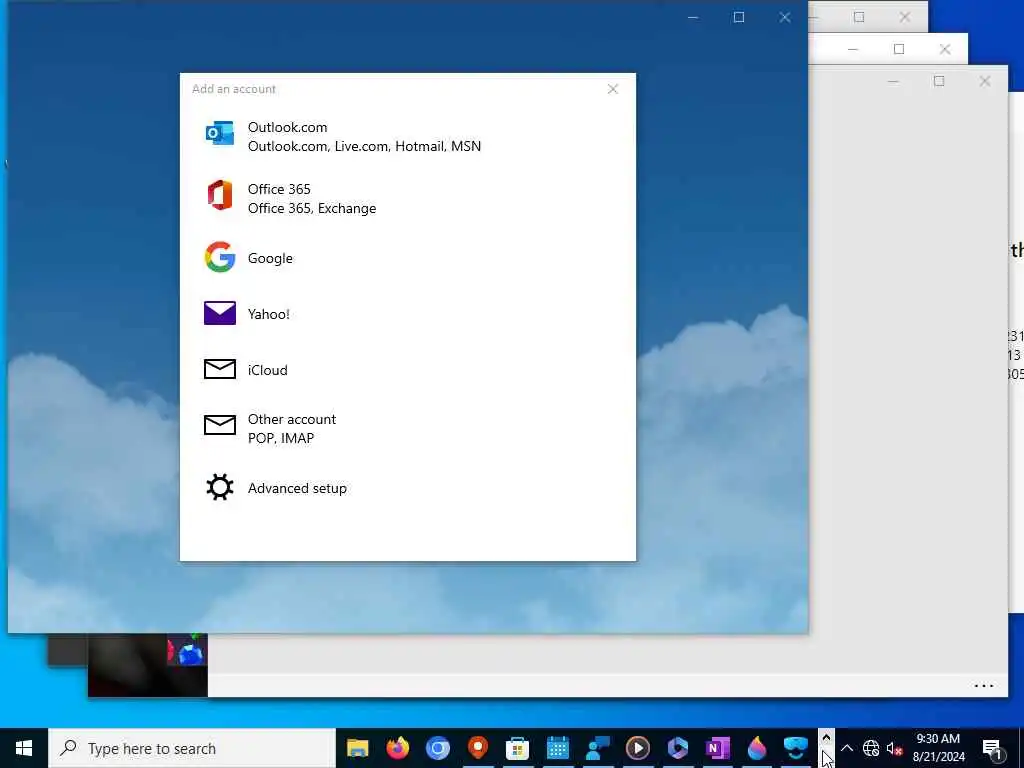The image size is (1024, 768).
Task: Click the Advanced setup gear icon
Action: 220,487
